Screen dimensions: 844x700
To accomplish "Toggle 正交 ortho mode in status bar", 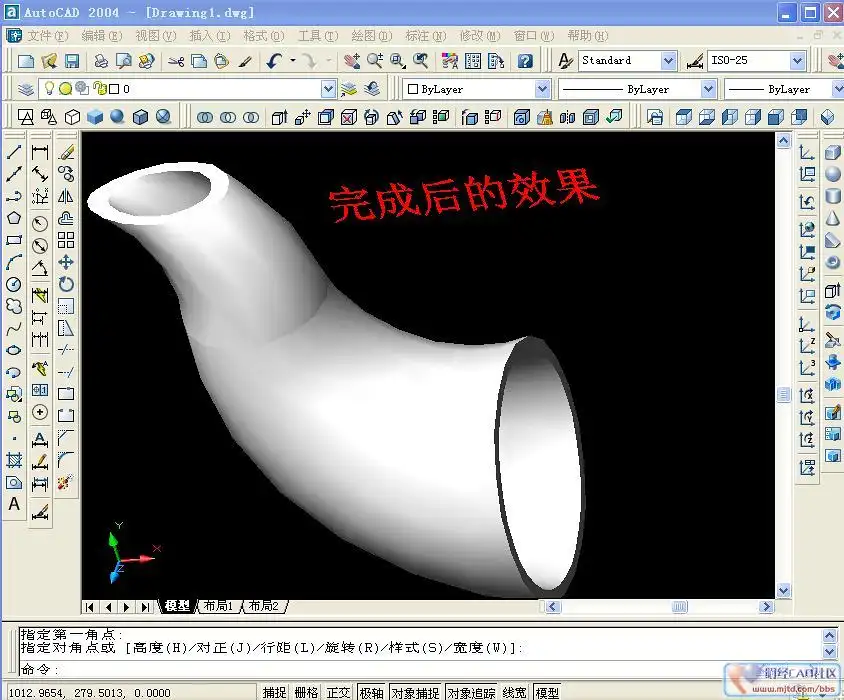I will tap(338, 692).
